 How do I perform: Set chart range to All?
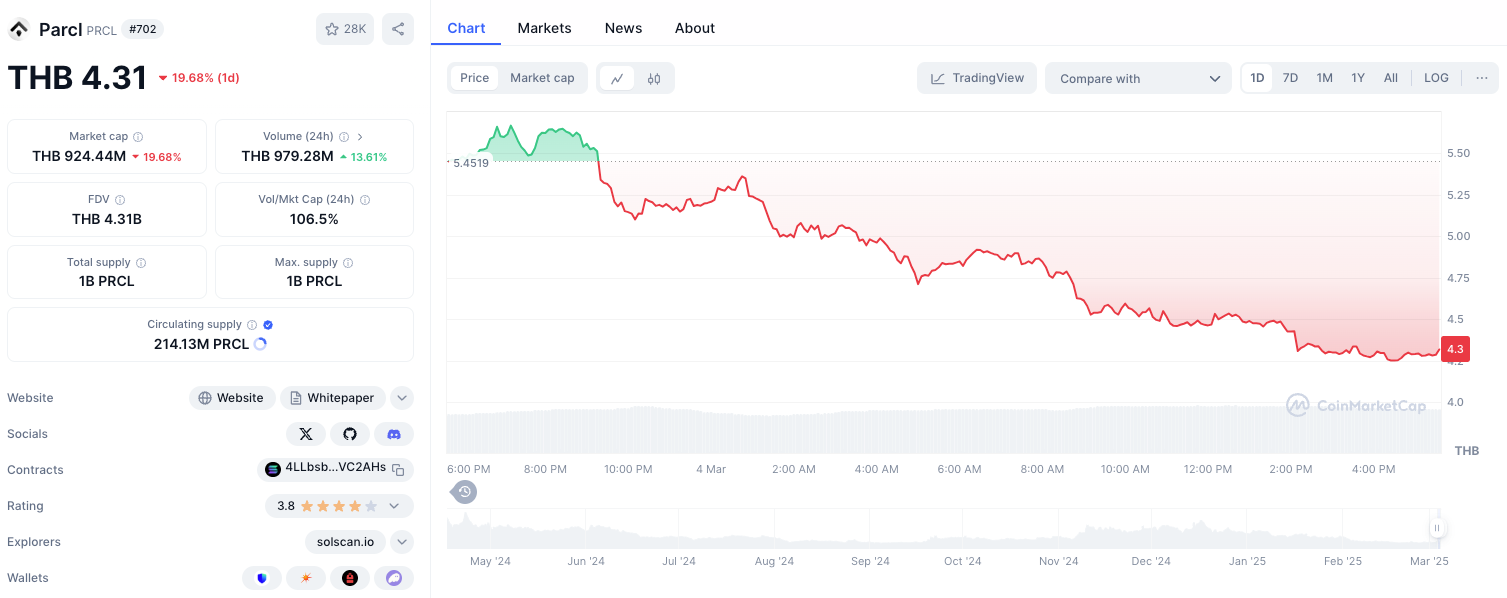[x=1391, y=78]
